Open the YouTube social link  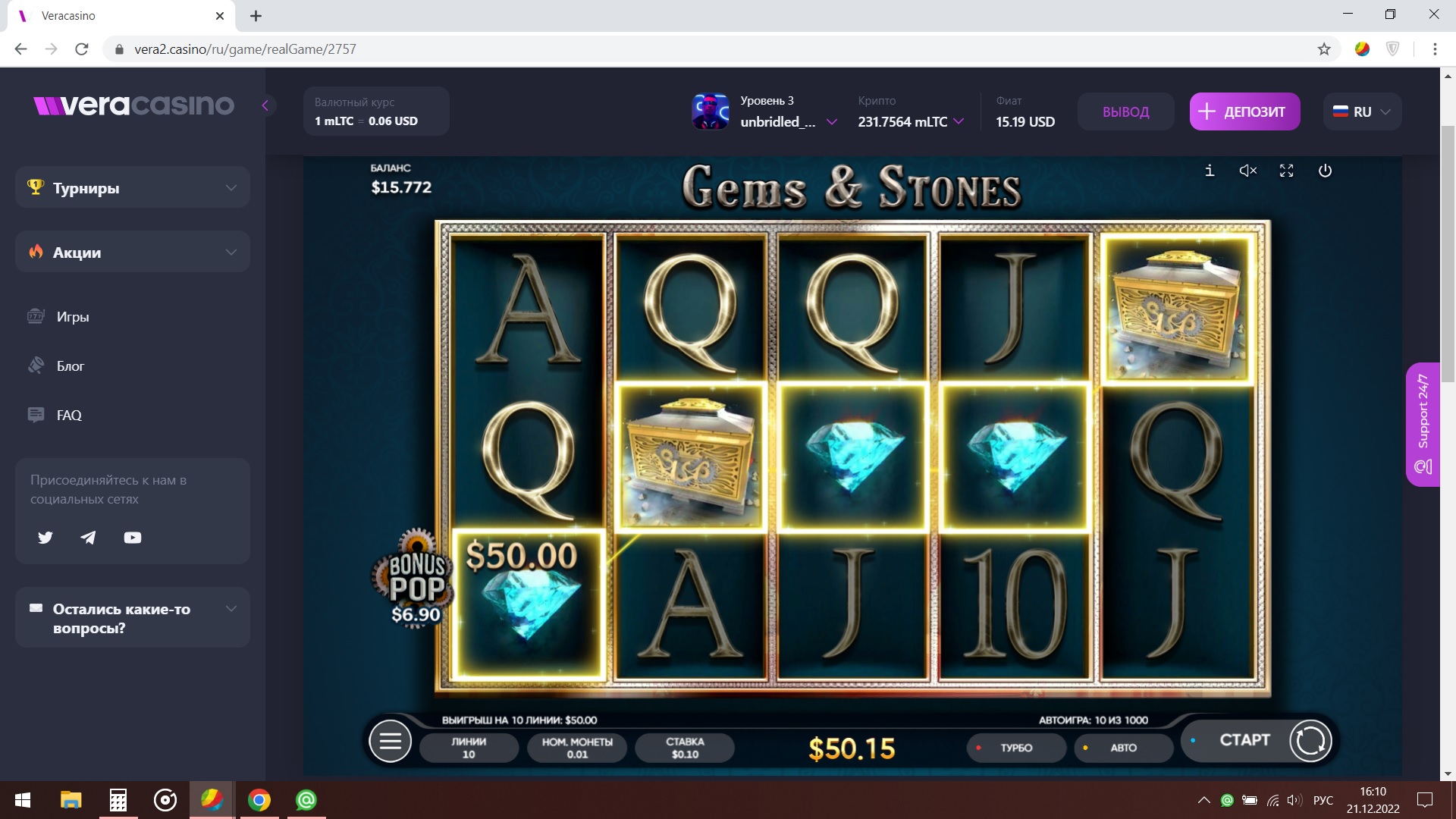tap(133, 538)
